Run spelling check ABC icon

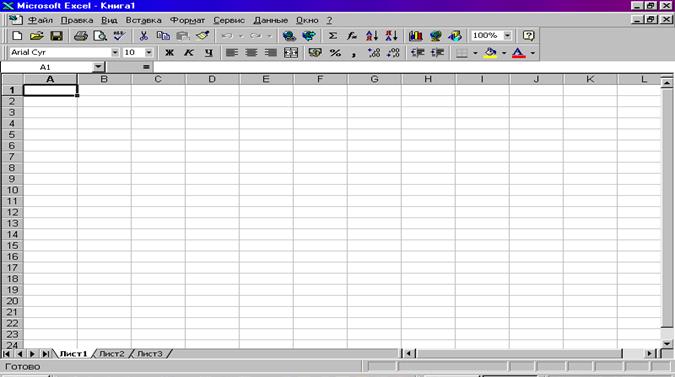[x=119, y=36]
